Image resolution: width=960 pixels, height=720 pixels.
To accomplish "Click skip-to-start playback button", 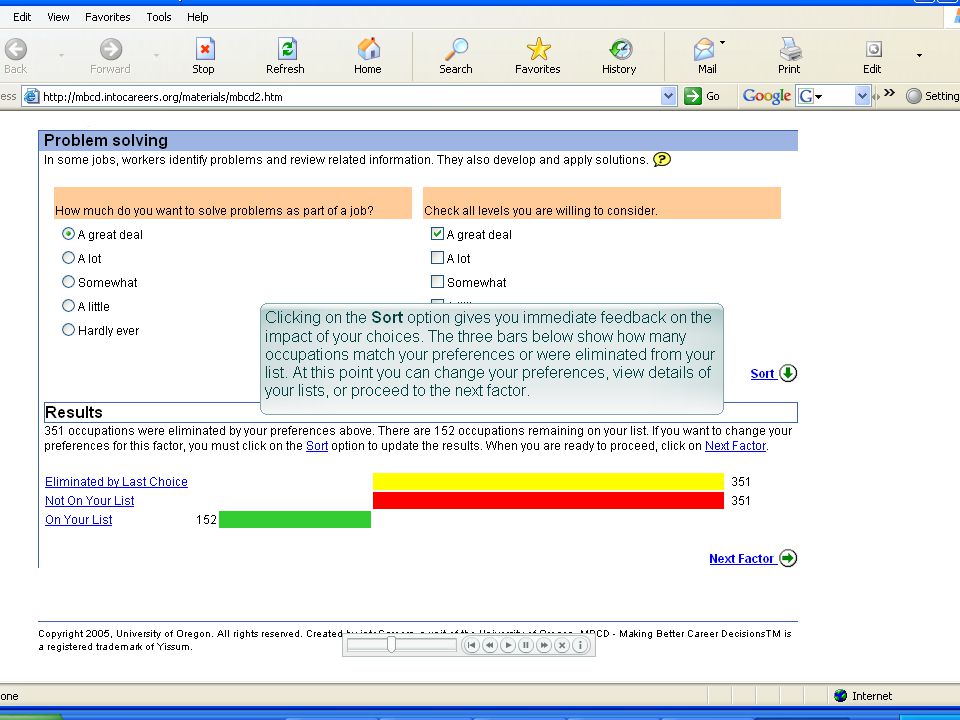I will (x=471, y=645).
